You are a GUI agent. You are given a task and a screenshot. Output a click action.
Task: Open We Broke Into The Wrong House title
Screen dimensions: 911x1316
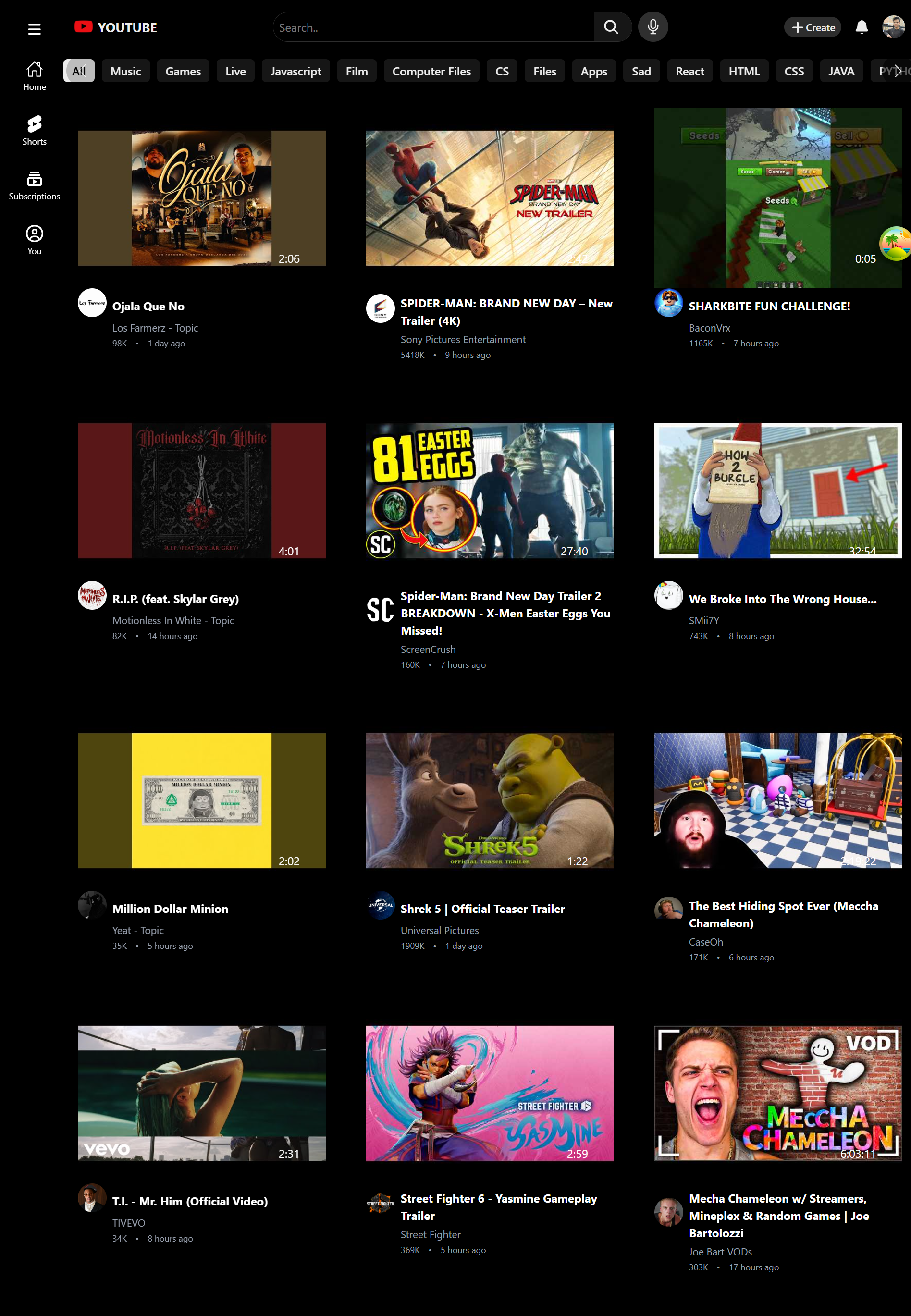click(783, 599)
